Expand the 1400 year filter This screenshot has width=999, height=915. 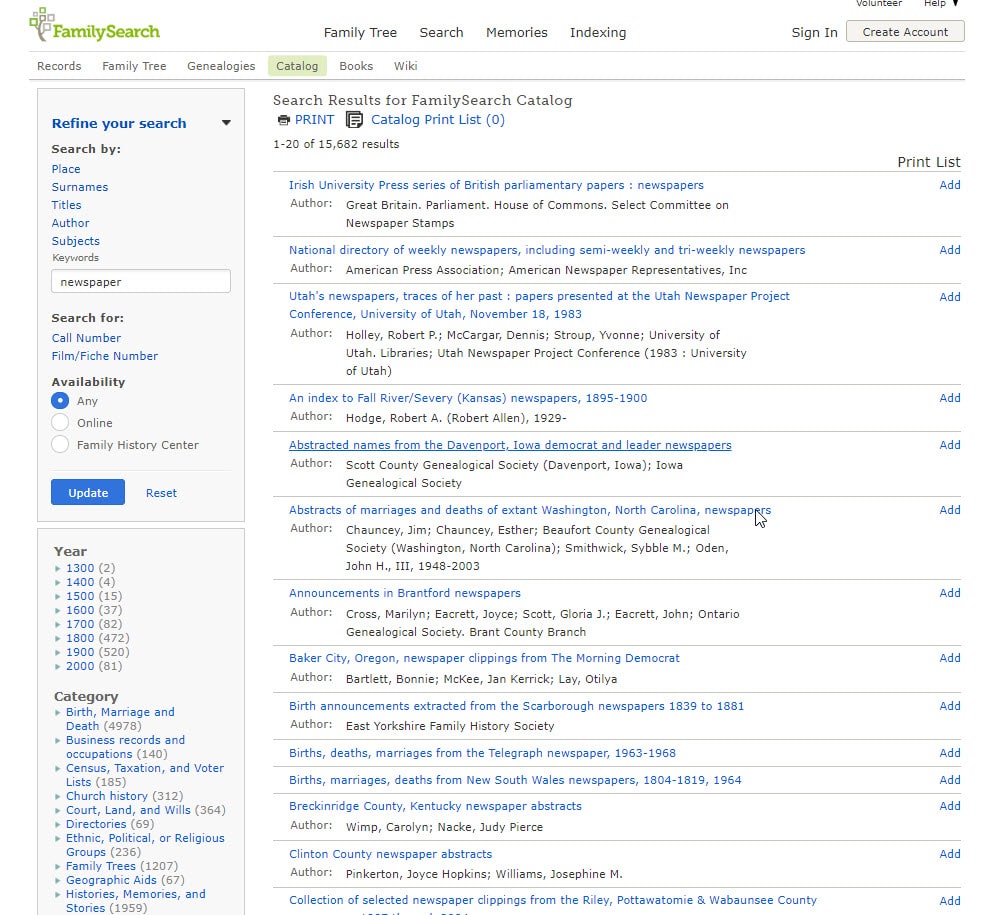point(58,582)
